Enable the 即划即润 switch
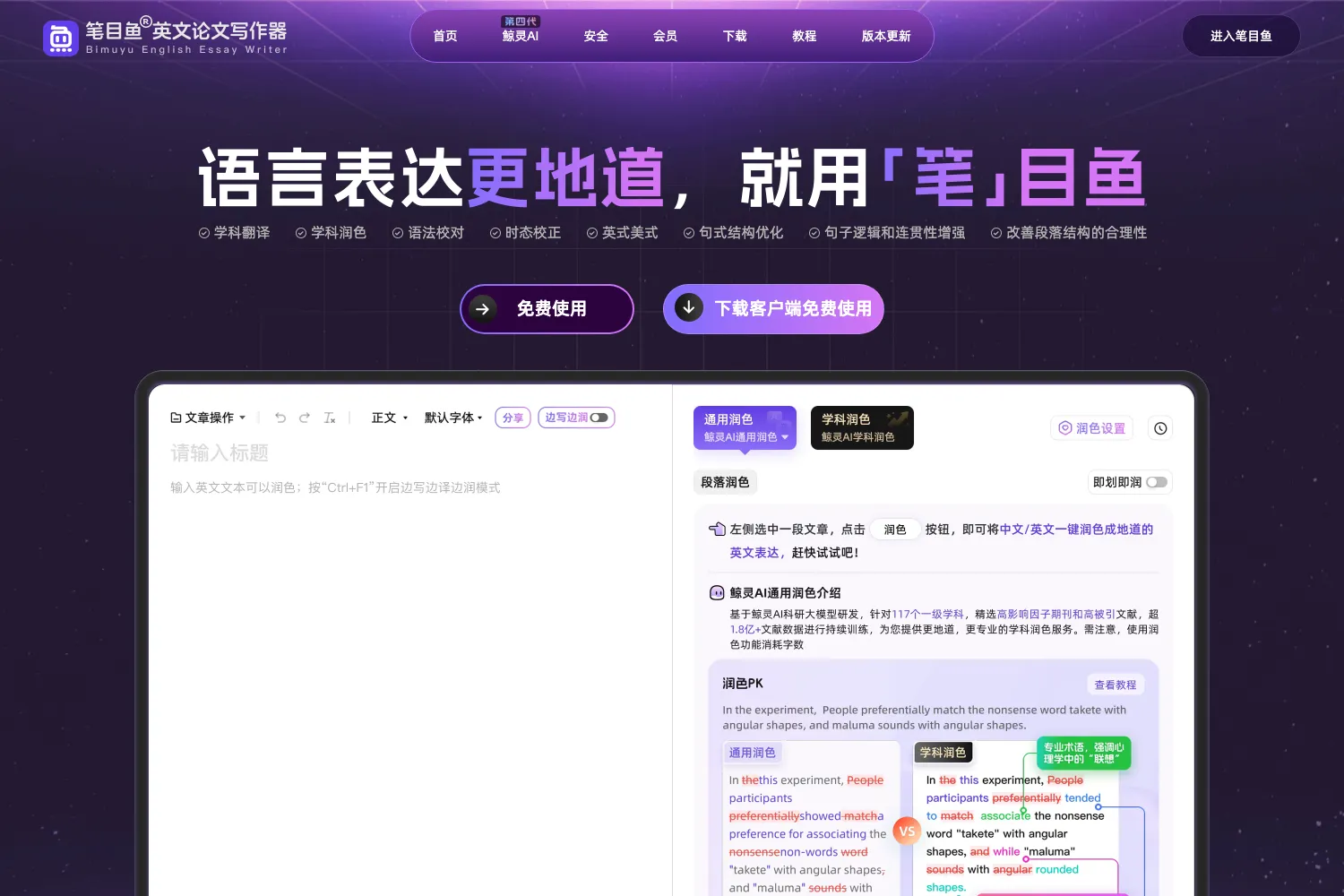 (x=1156, y=482)
